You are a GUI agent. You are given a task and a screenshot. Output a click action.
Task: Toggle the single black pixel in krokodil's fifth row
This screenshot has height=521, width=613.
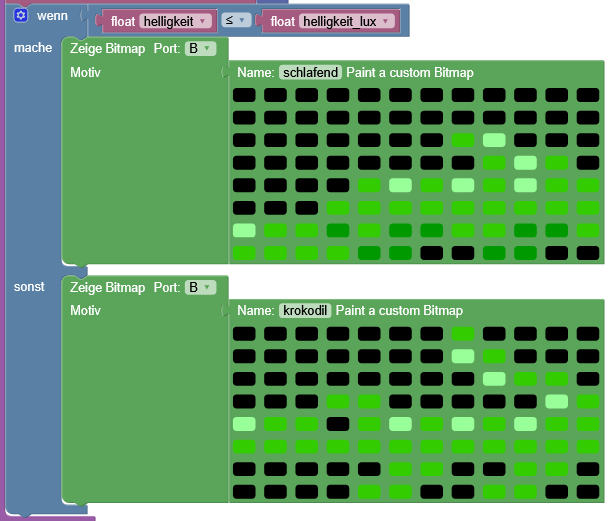[x=338, y=424]
